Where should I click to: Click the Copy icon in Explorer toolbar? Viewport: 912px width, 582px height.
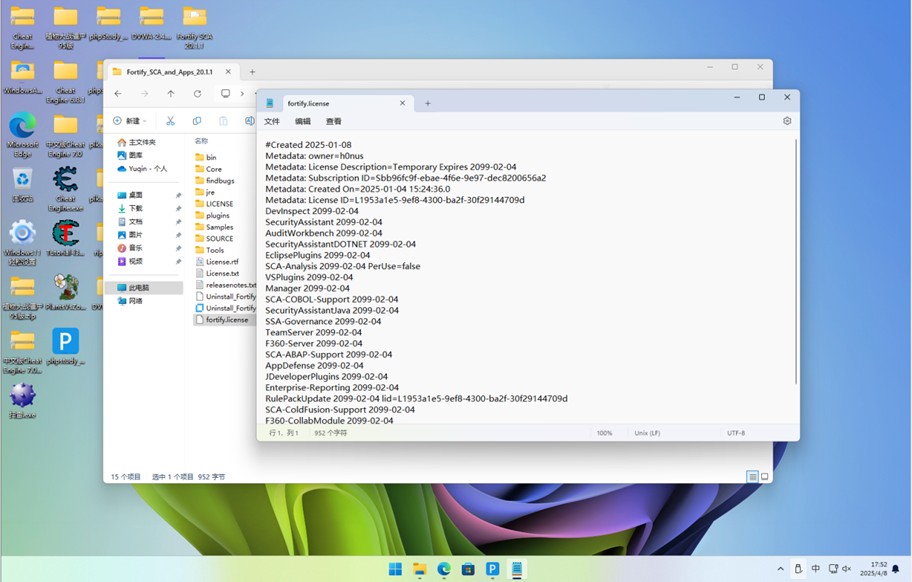(197, 121)
